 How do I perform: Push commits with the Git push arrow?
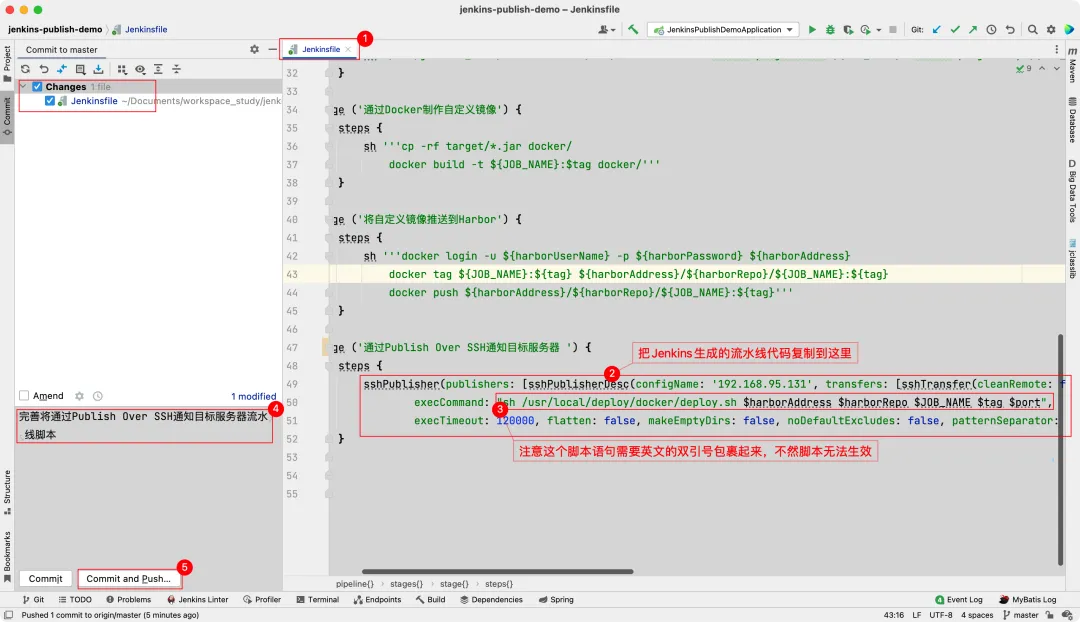pos(973,30)
